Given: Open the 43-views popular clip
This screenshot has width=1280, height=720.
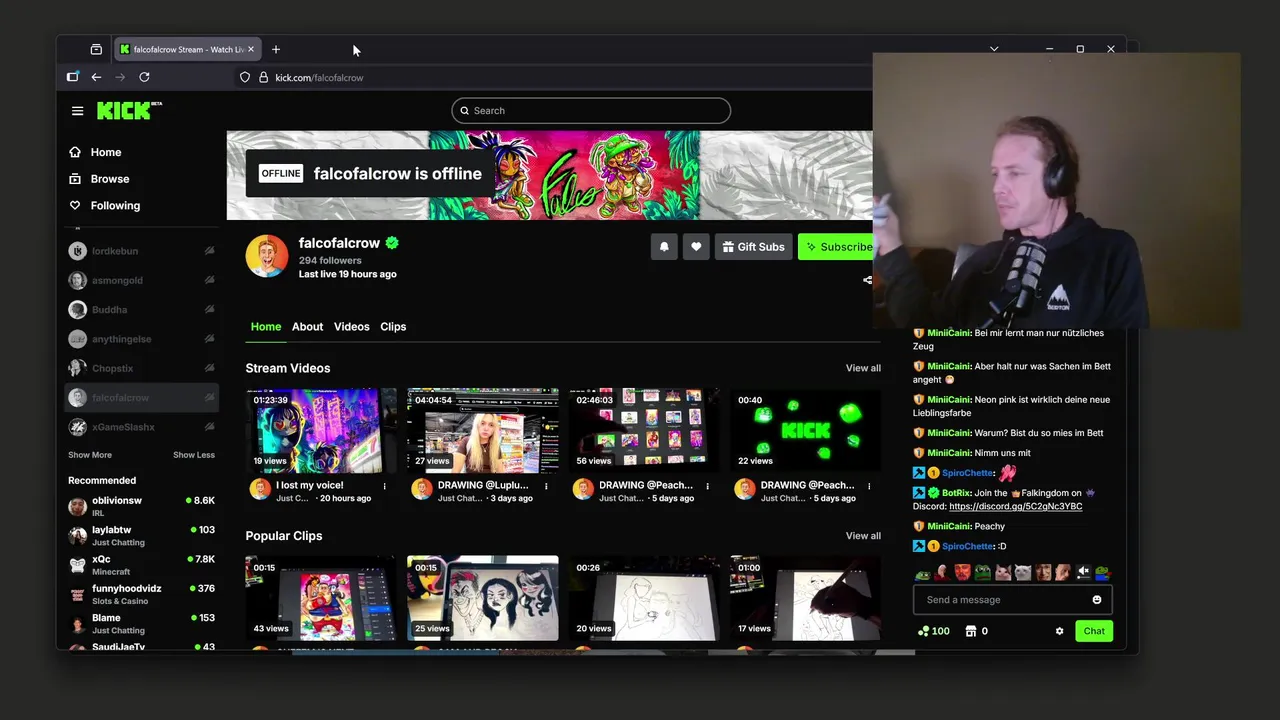Looking at the screenshot, I should pos(321,598).
